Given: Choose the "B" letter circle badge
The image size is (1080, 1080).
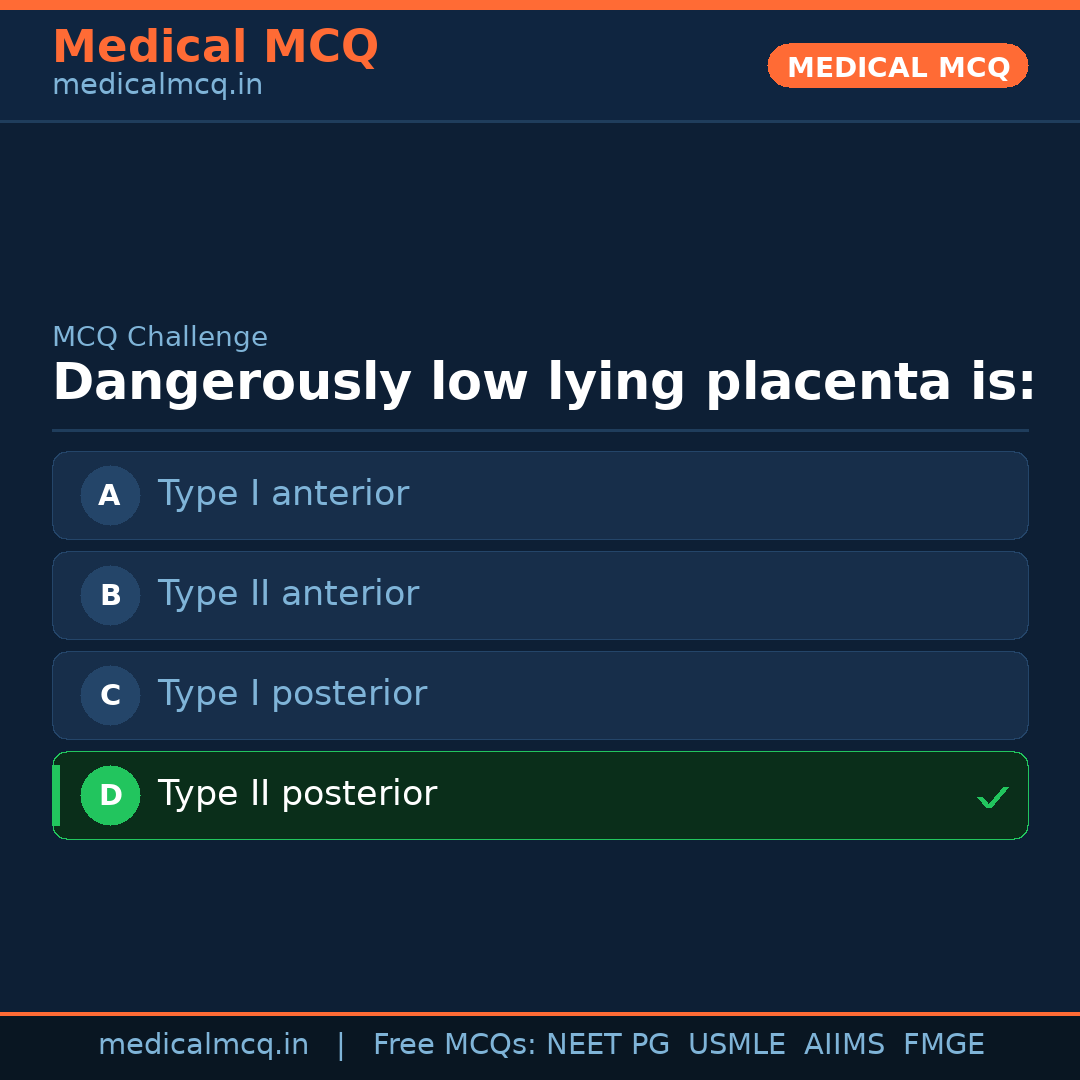Looking at the screenshot, I should (110, 595).
